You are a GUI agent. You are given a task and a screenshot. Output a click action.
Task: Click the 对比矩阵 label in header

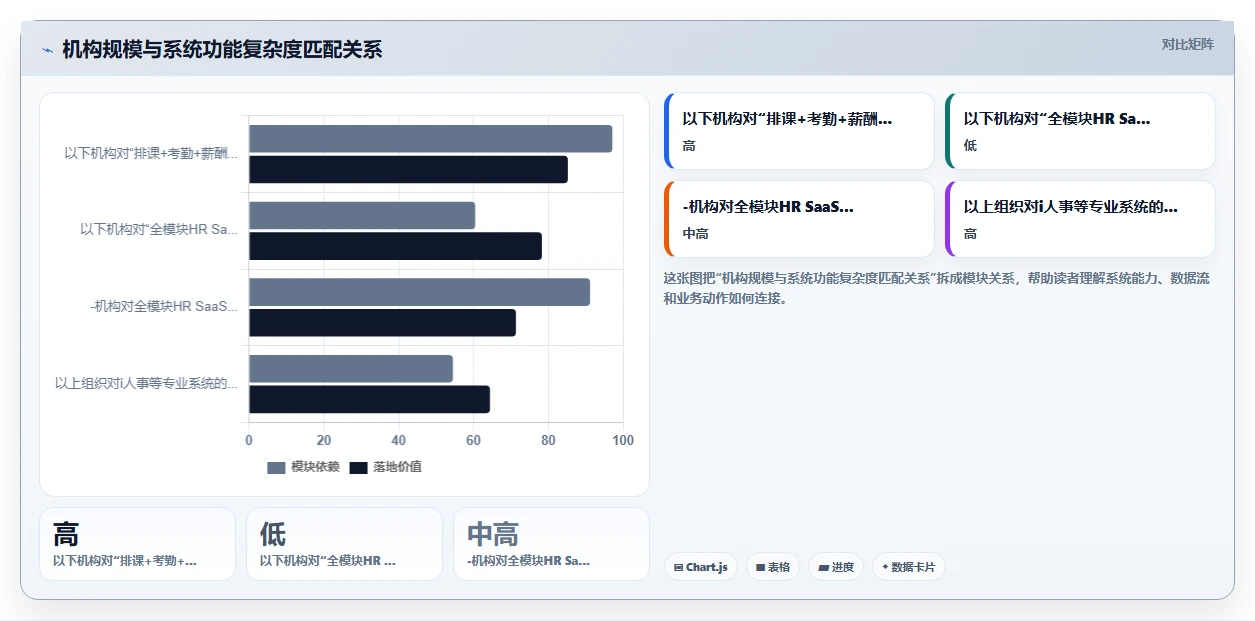pyautogui.click(x=1187, y=44)
